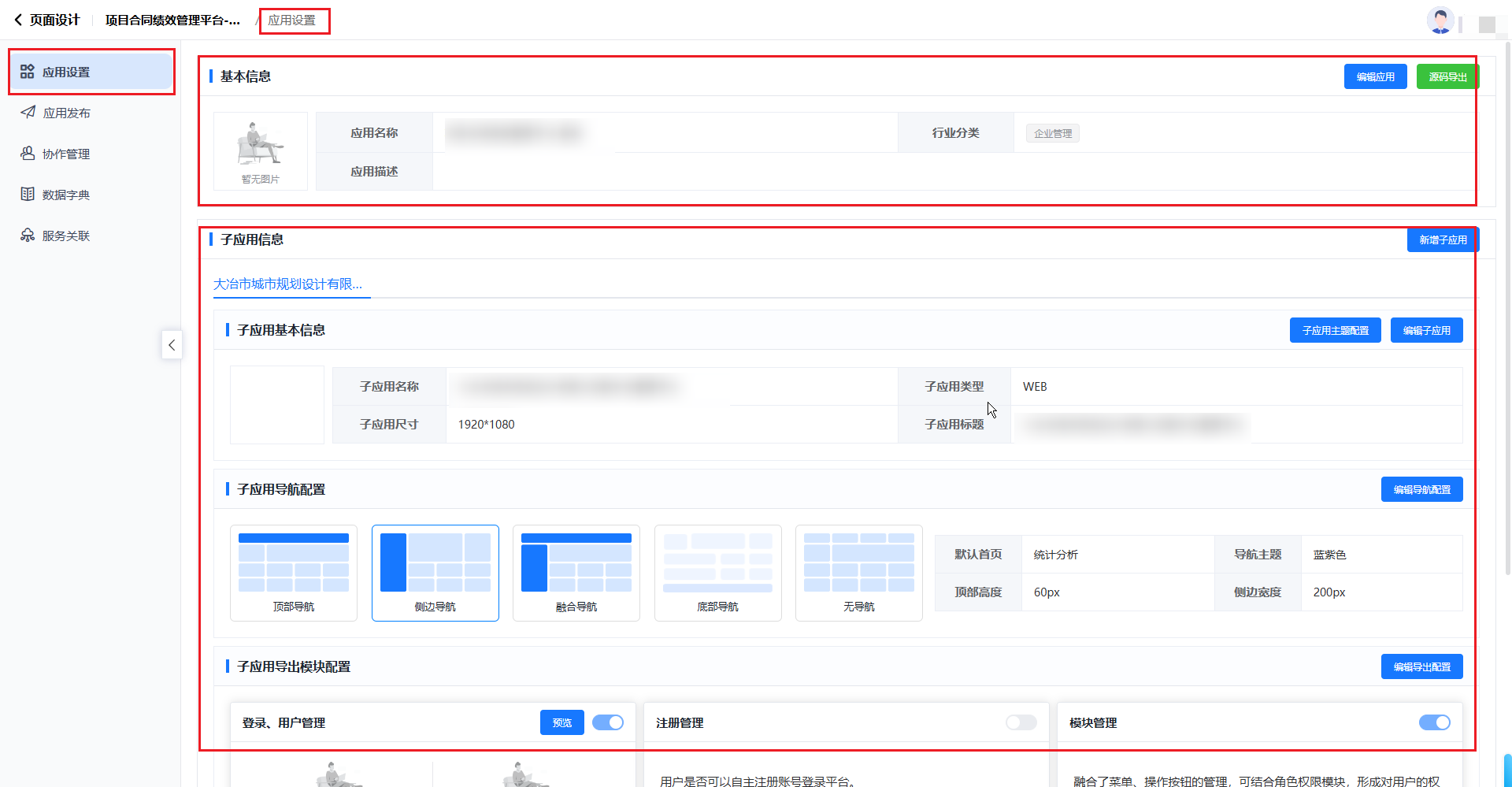The image size is (1512, 787).
Task: Click the 应用发布 paper plane icon
Action: pos(28,113)
